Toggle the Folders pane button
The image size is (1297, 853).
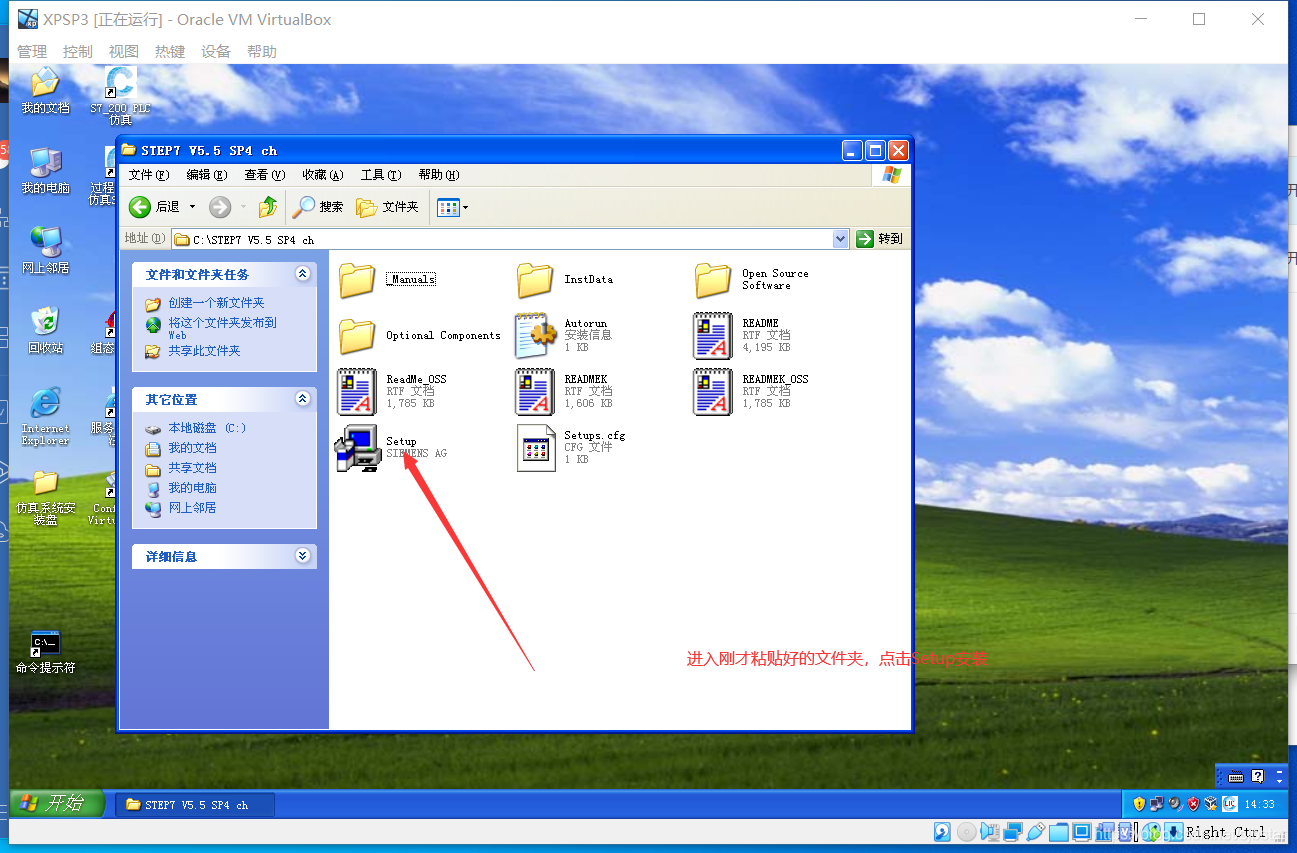(x=388, y=207)
